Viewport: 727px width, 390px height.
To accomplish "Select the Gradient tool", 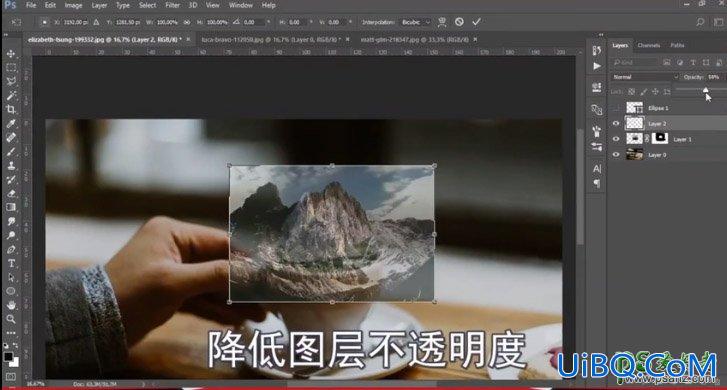I will pos(11,207).
